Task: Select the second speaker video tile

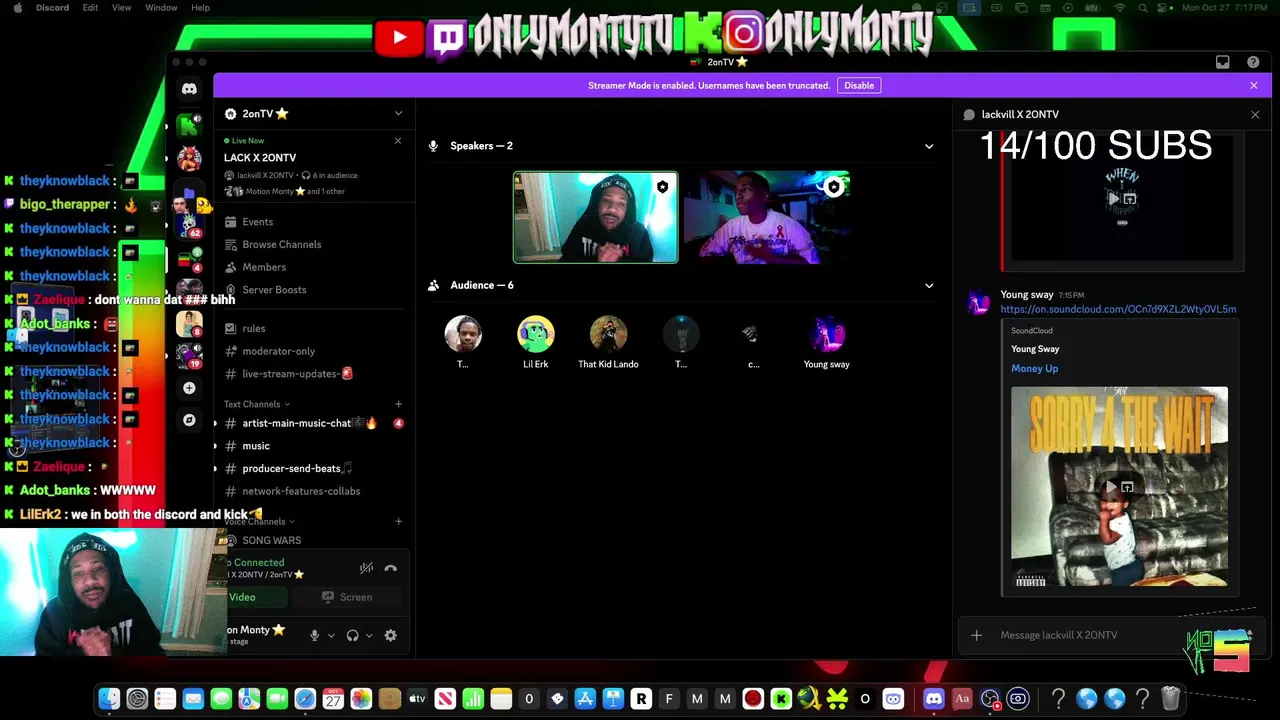Action: tap(767, 218)
